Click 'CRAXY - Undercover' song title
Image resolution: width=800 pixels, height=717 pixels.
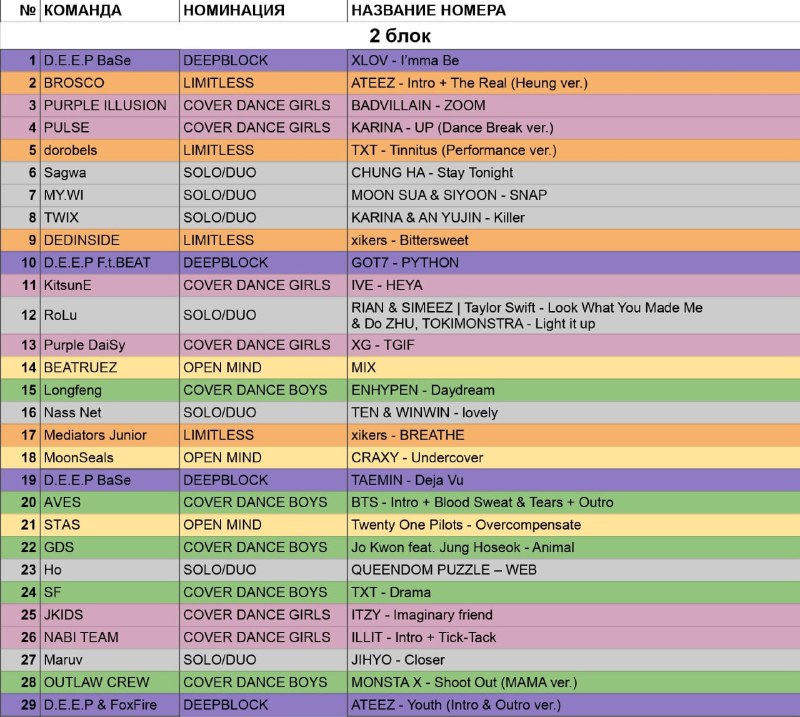[417, 457]
